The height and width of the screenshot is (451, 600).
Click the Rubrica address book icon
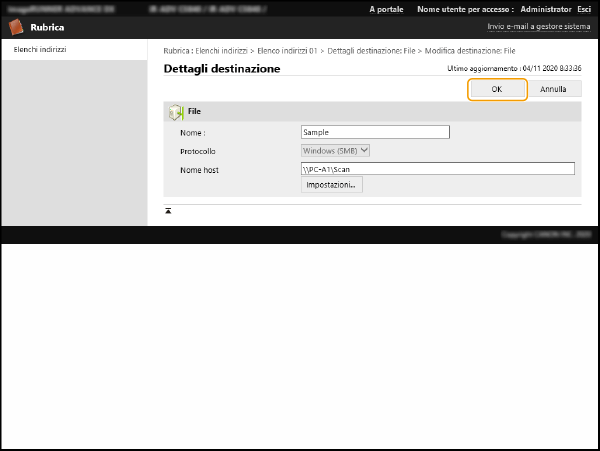click(16, 27)
